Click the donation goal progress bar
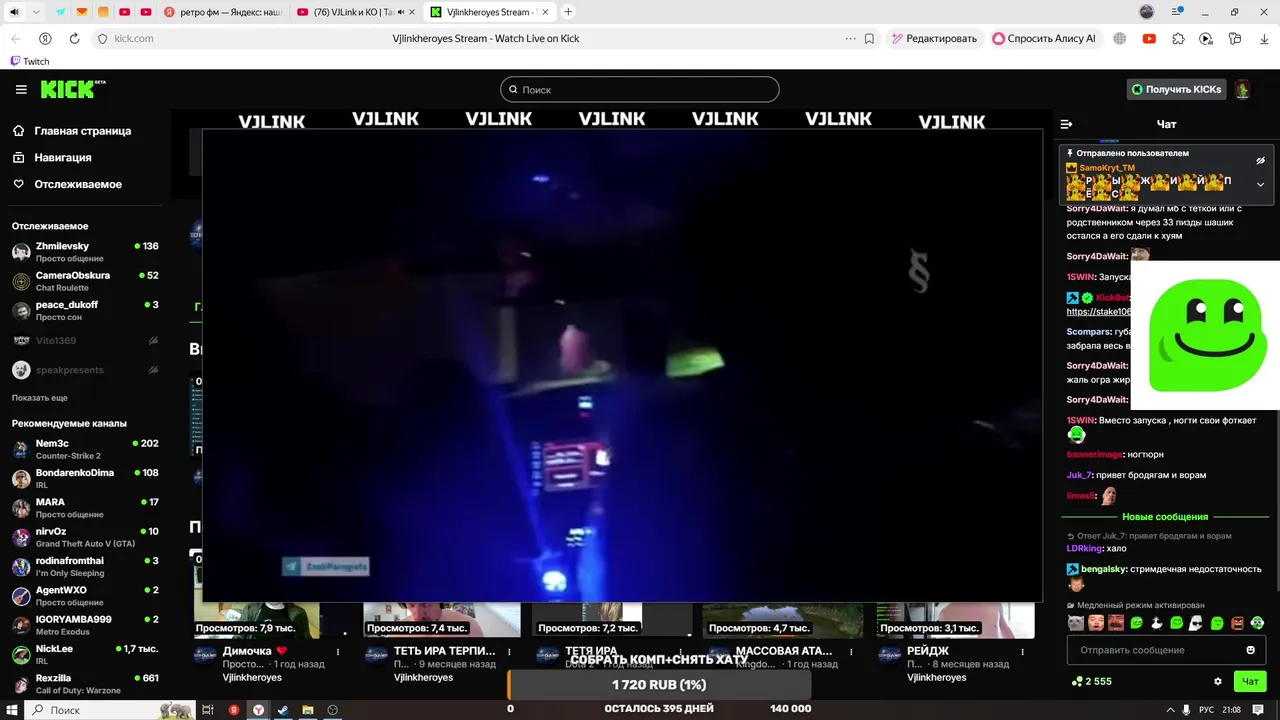Viewport: 1280px width, 720px height. pyautogui.click(x=659, y=685)
